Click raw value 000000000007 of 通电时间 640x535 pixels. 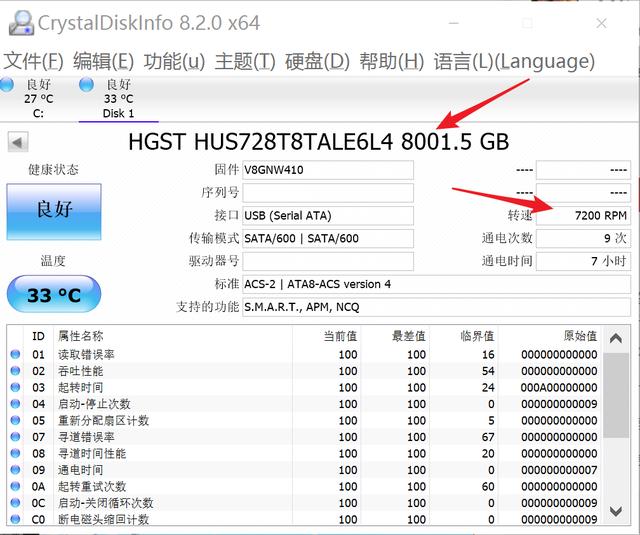(559, 470)
